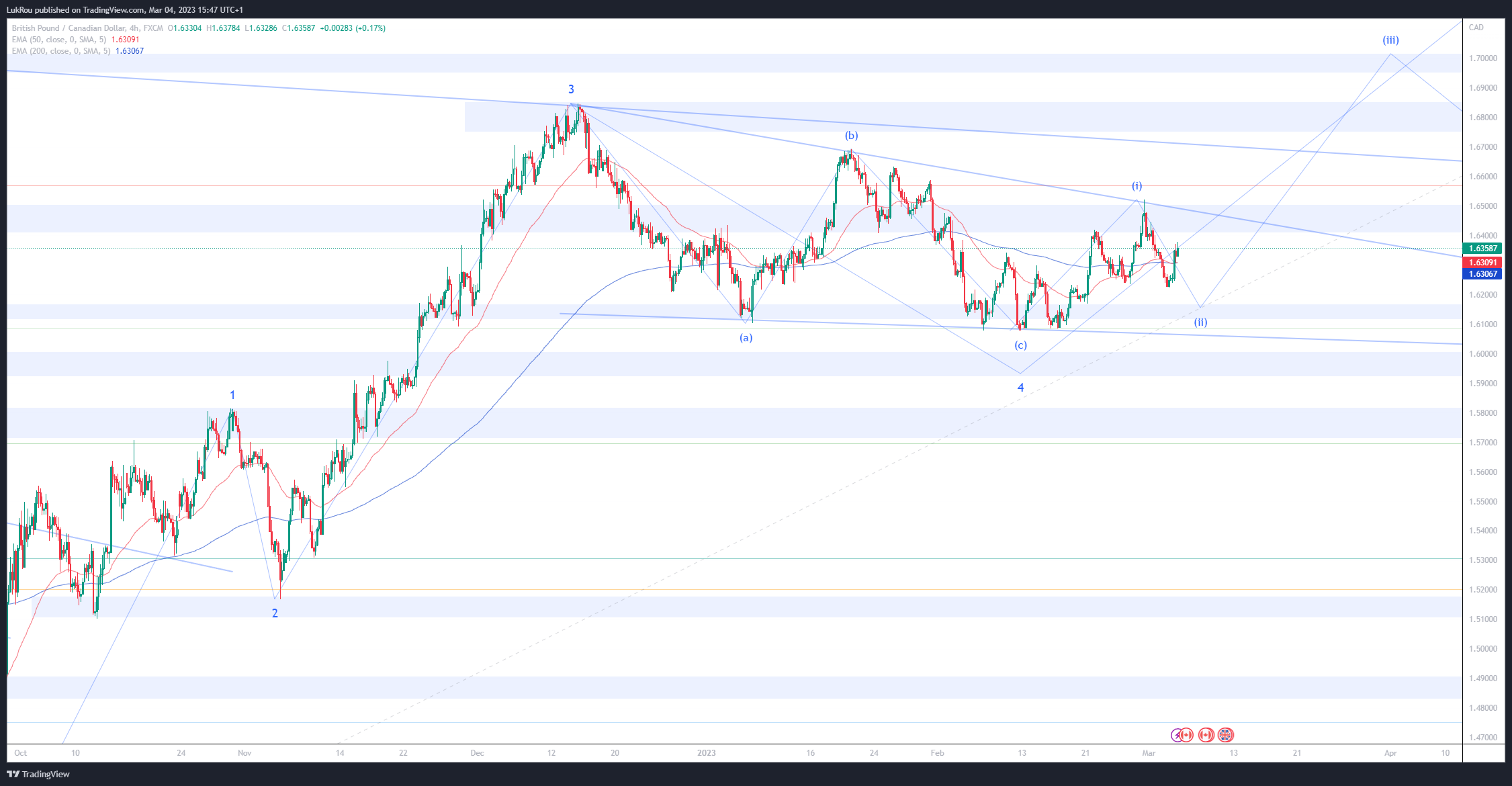
Task: Click the 1.70000 level on the price scale
Action: click(1482, 58)
